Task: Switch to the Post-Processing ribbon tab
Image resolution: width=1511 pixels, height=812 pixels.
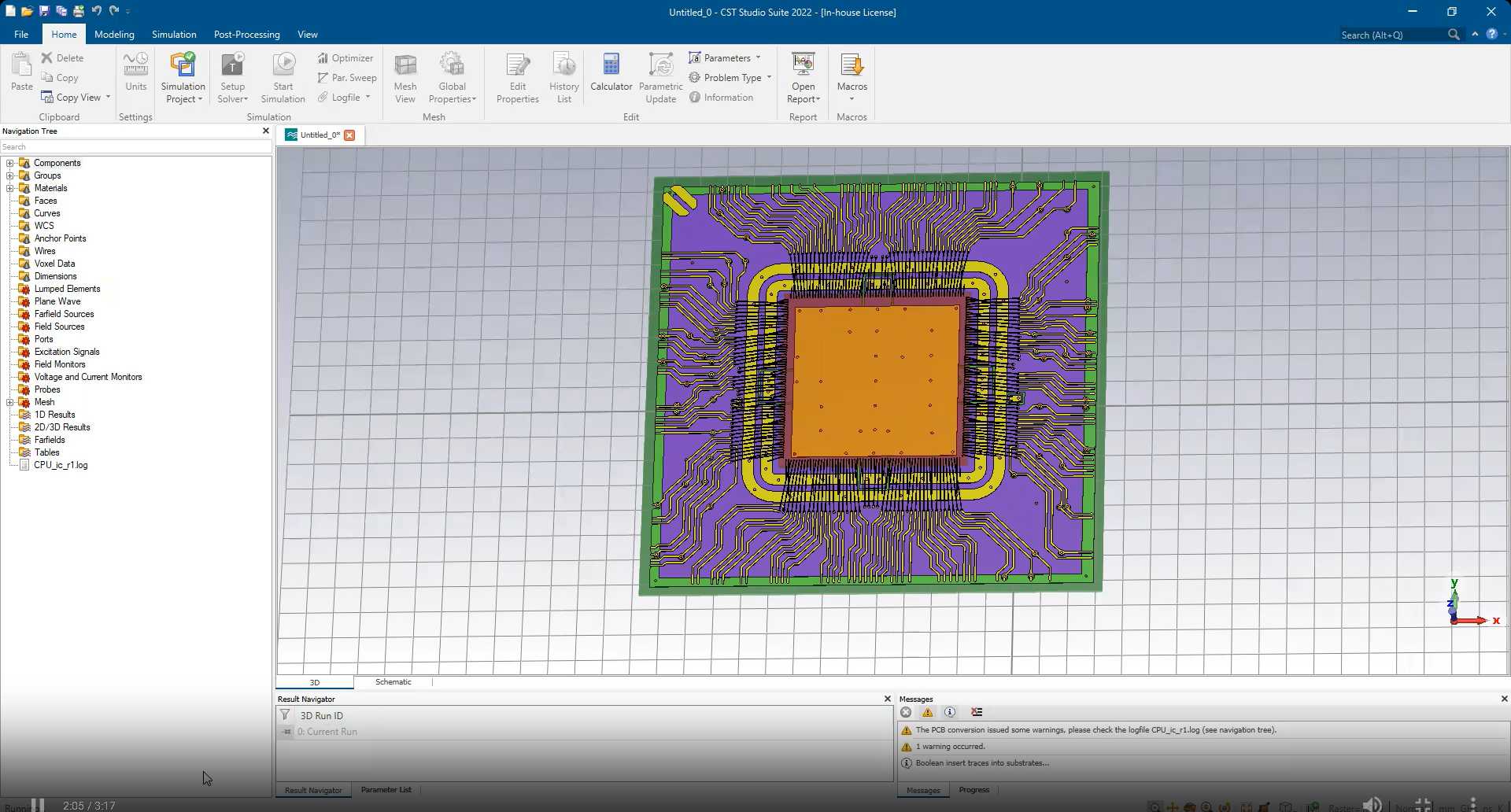Action: point(246,35)
